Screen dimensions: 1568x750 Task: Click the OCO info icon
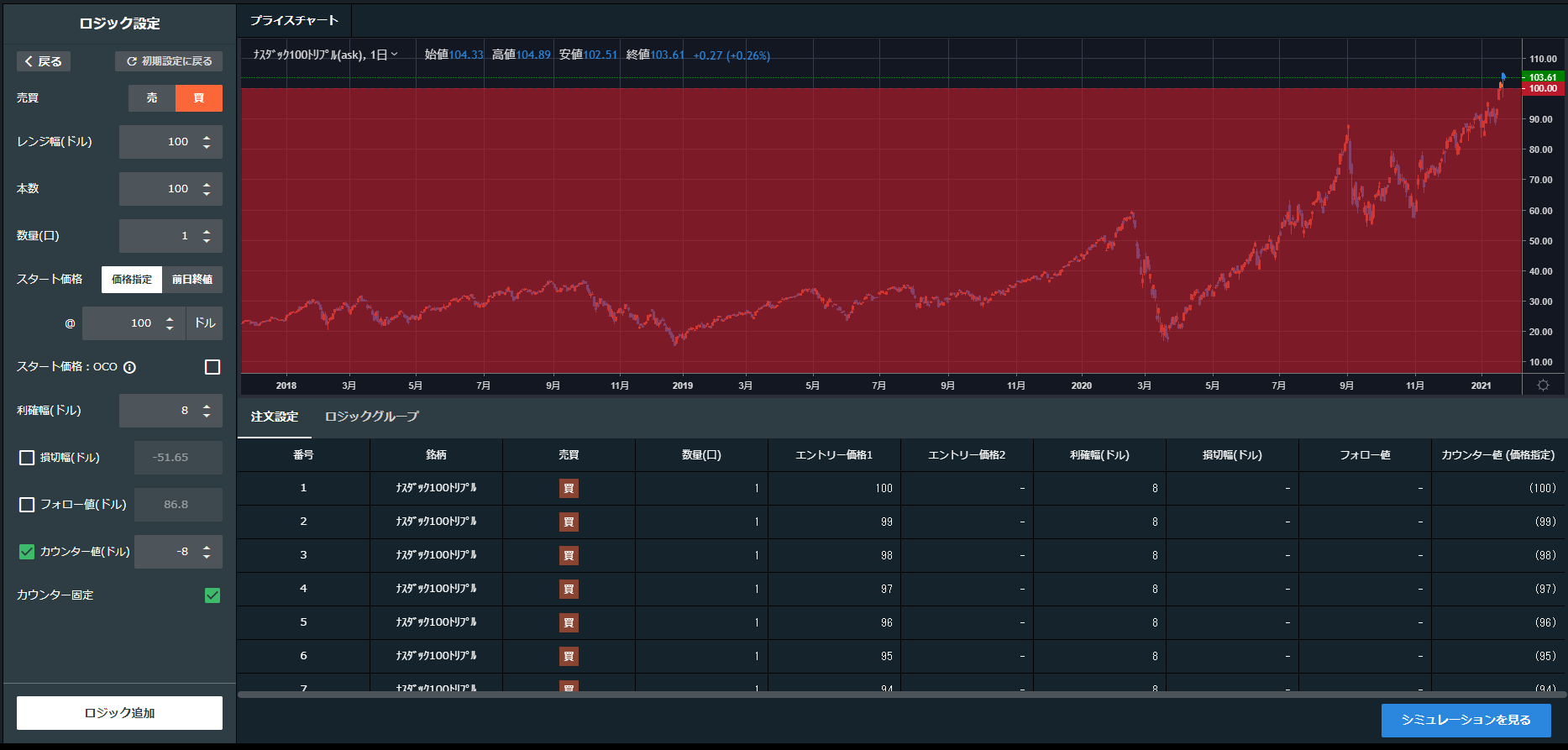click(x=129, y=367)
